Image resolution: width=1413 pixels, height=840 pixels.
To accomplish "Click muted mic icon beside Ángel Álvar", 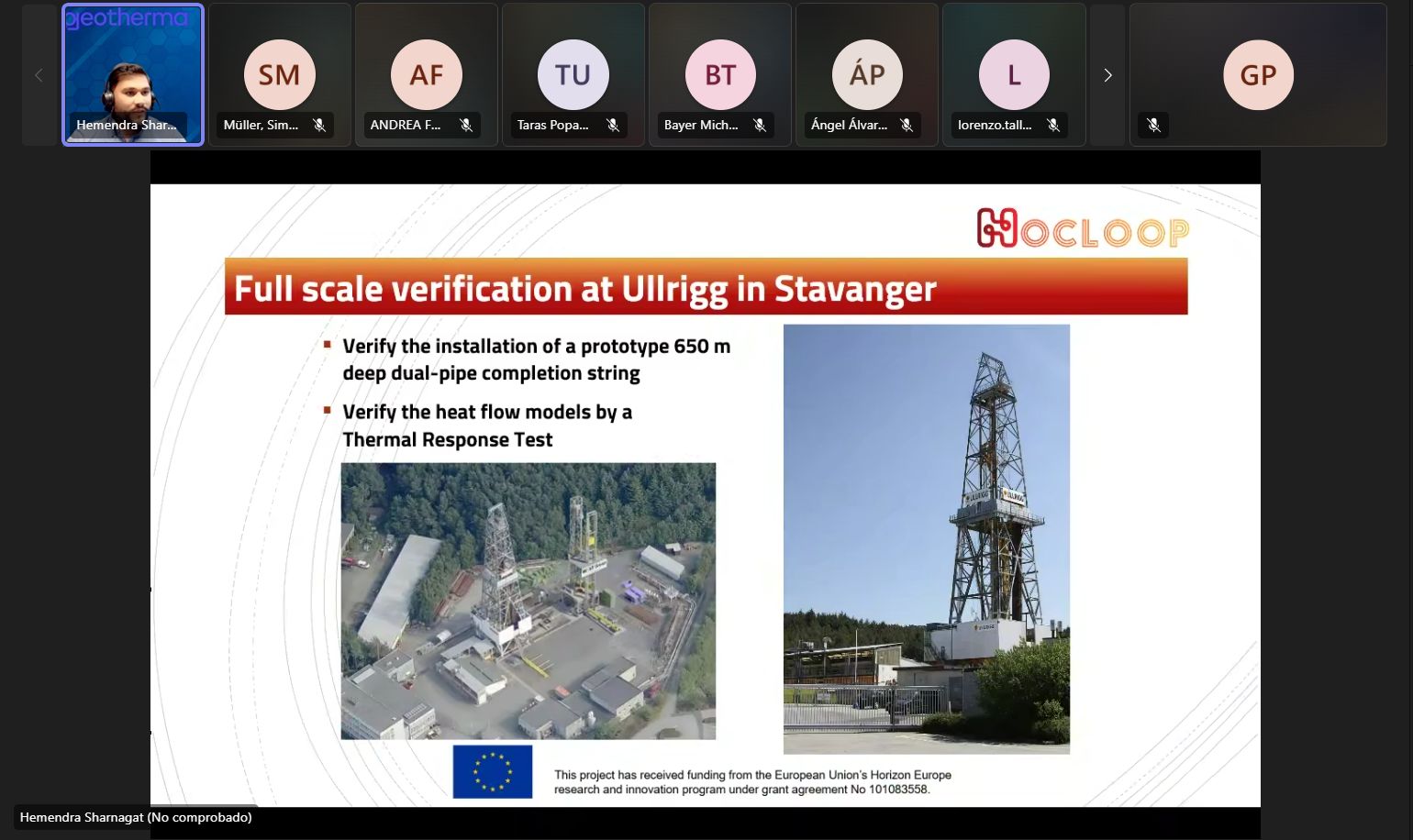I will [907, 125].
